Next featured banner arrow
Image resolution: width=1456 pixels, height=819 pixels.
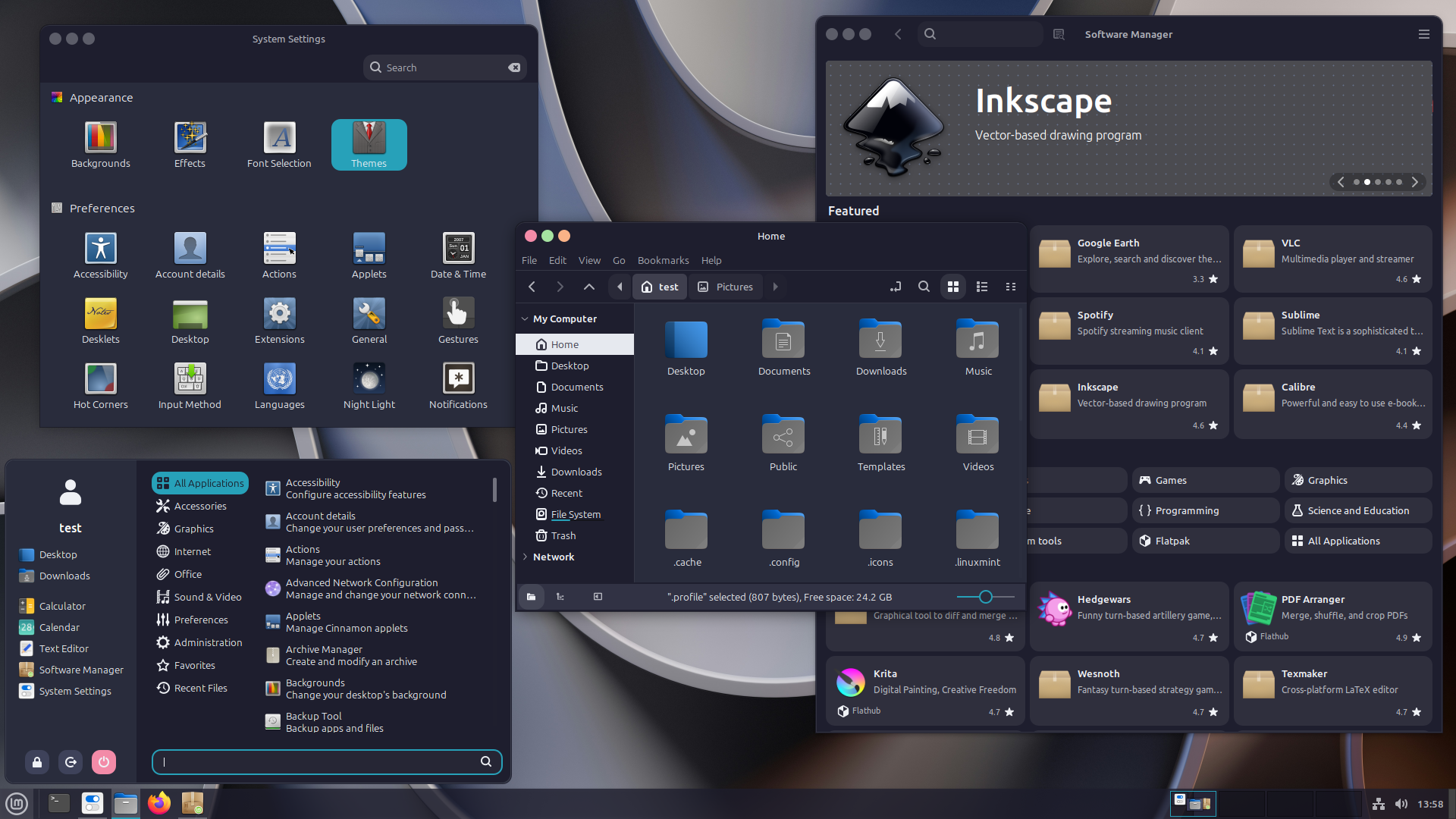(x=1414, y=182)
